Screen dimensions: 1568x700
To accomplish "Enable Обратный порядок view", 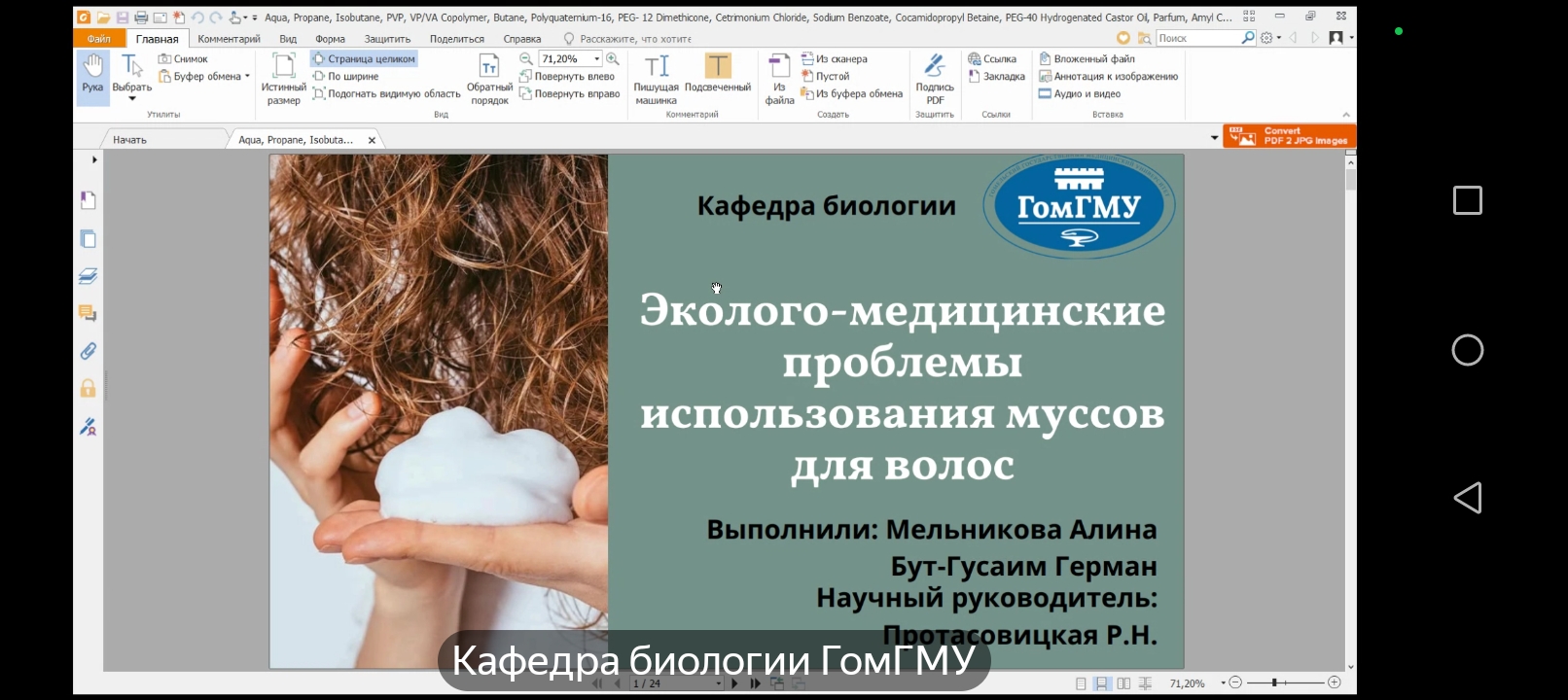I will coord(489,79).
